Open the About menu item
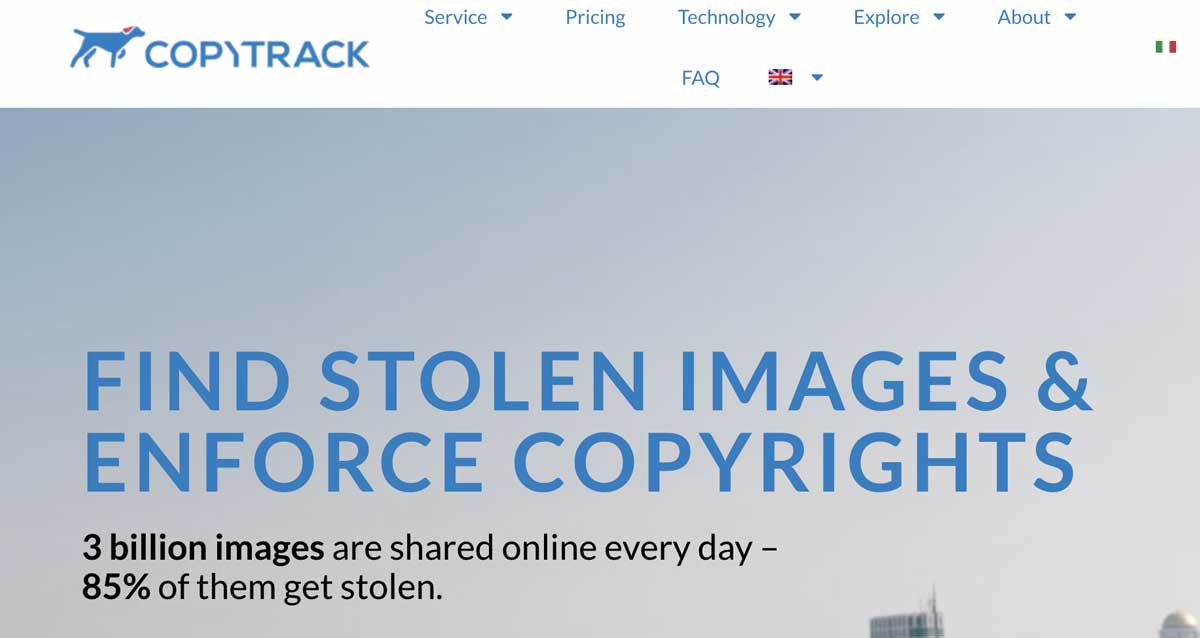Image resolution: width=1200 pixels, height=638 pixels. coord(1024,17)
